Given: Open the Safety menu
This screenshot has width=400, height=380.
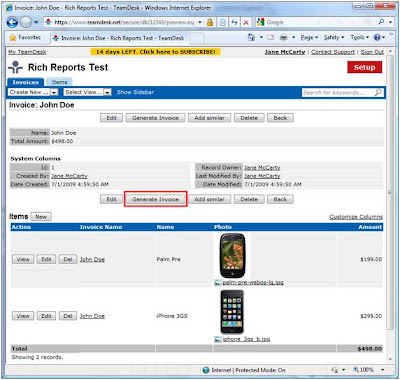Looking at the screenshot, I should point(334,37).
